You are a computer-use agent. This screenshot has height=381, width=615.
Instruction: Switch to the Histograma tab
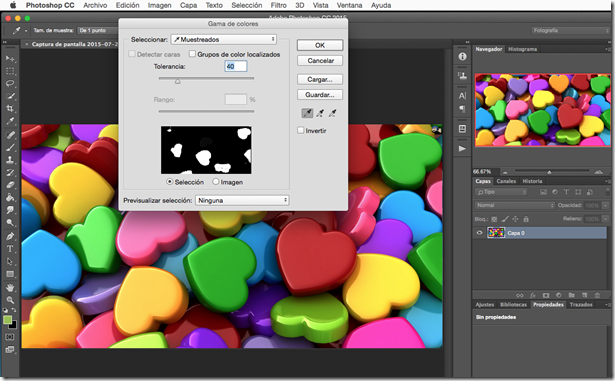(x=522, y=49)
